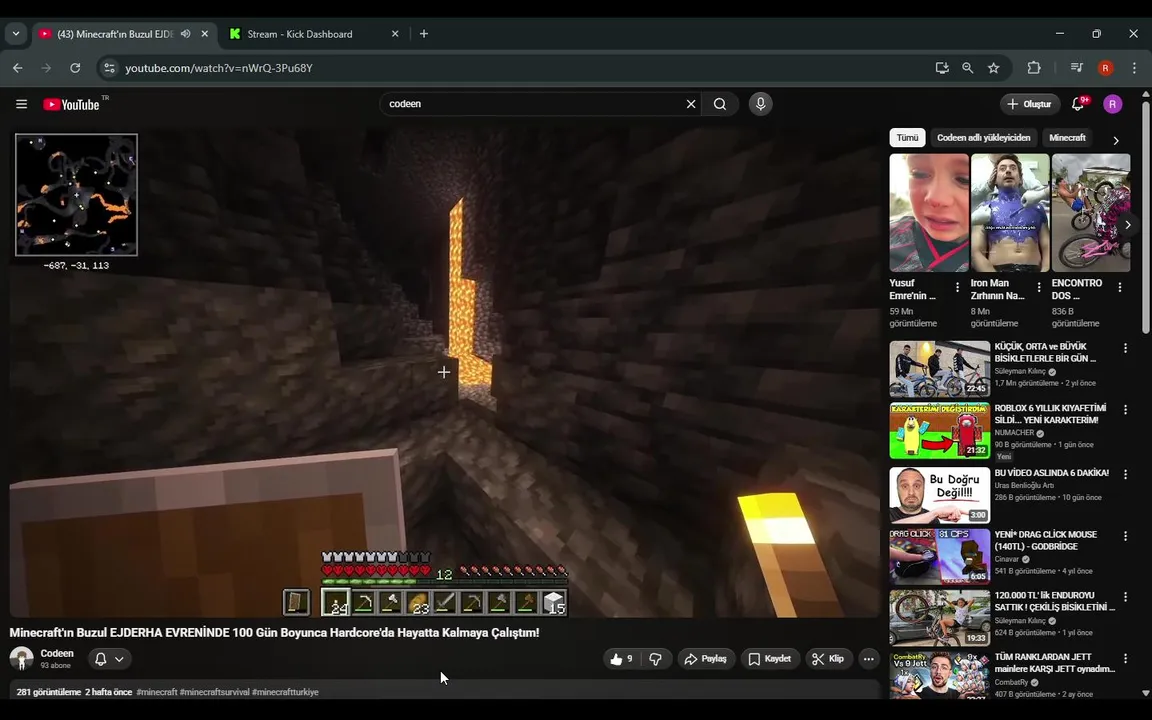1152x720 pixels.
Task: Install app icon in address bar
Action: pos(942,68)
